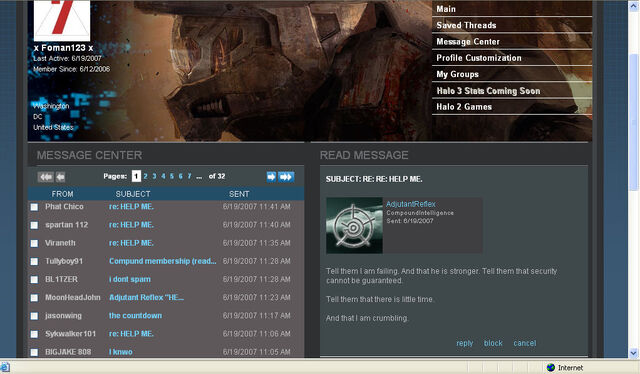Select Halo 2 Games menu item
Viewport: 640px width, 374px height.
[464, 107]
